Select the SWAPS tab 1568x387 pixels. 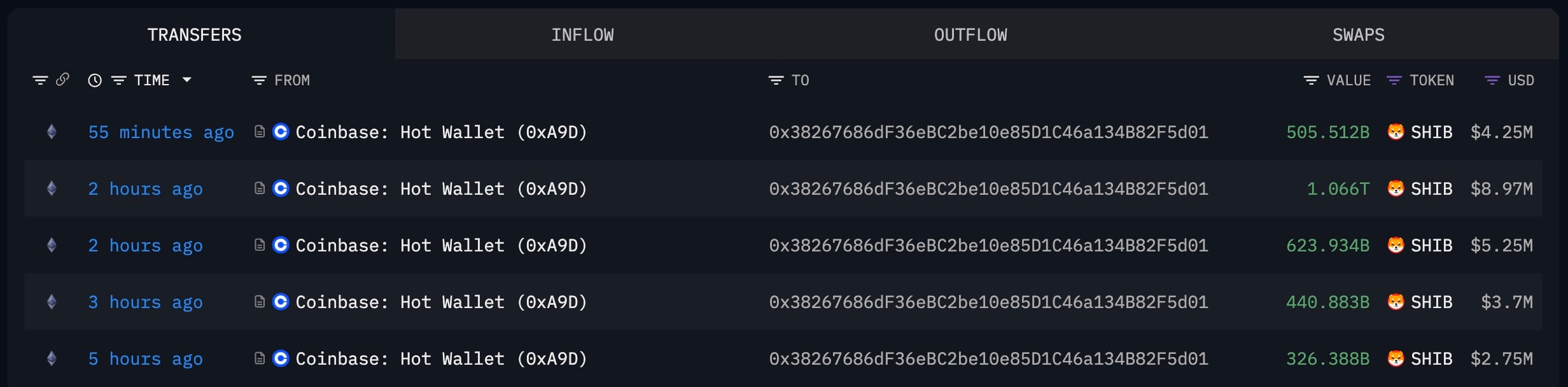pyautogui.click(x=1358, y=35)
